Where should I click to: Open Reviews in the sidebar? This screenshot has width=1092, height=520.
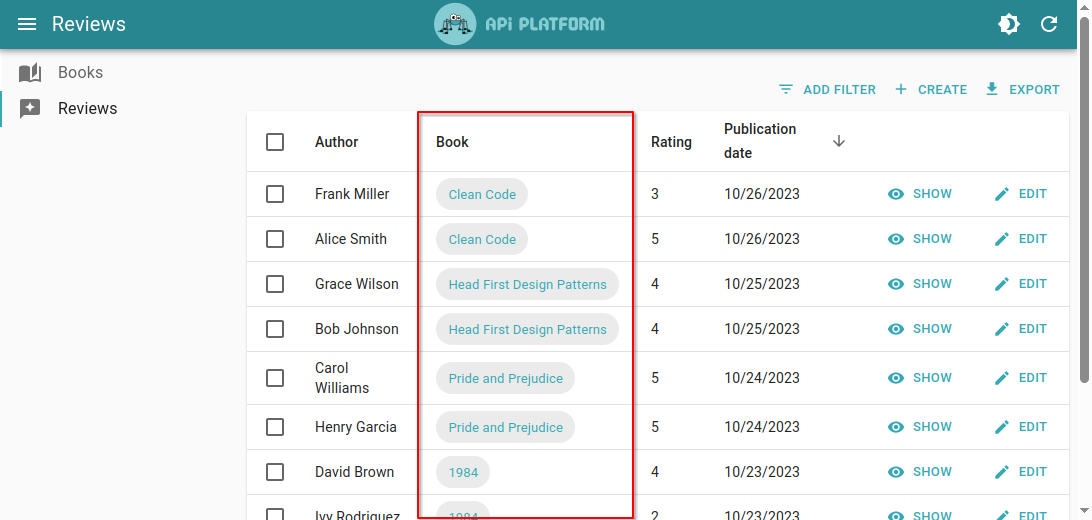click(87, 109)
